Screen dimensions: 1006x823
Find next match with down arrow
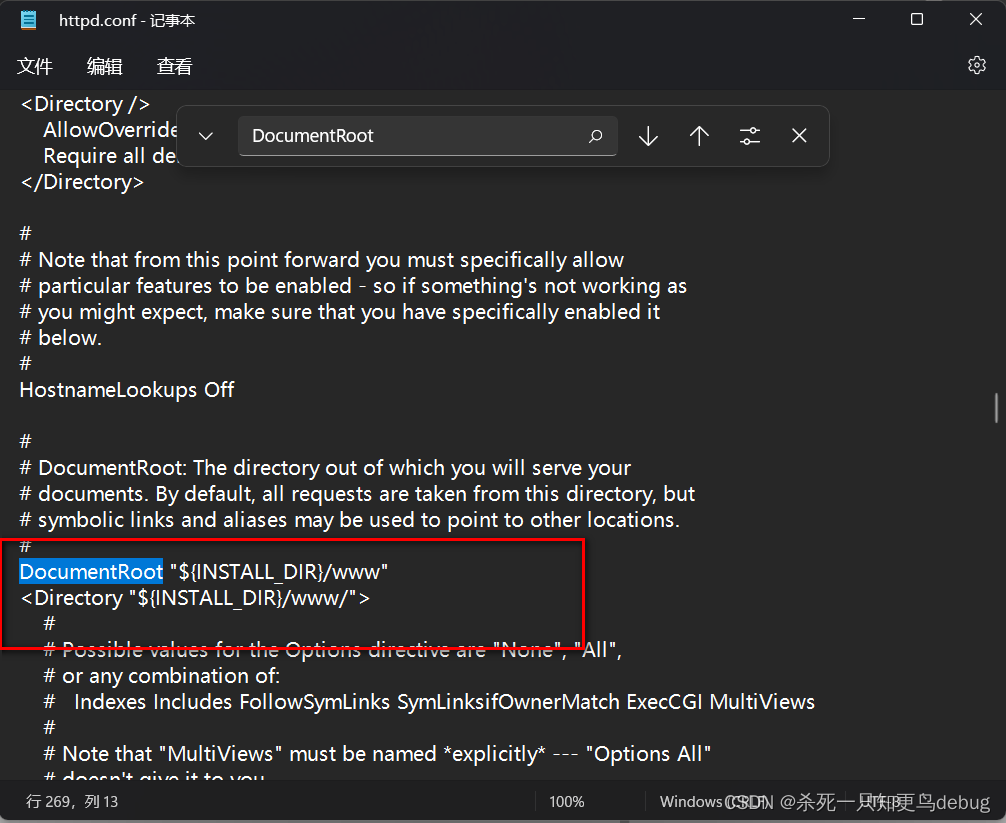click(648, 136)
